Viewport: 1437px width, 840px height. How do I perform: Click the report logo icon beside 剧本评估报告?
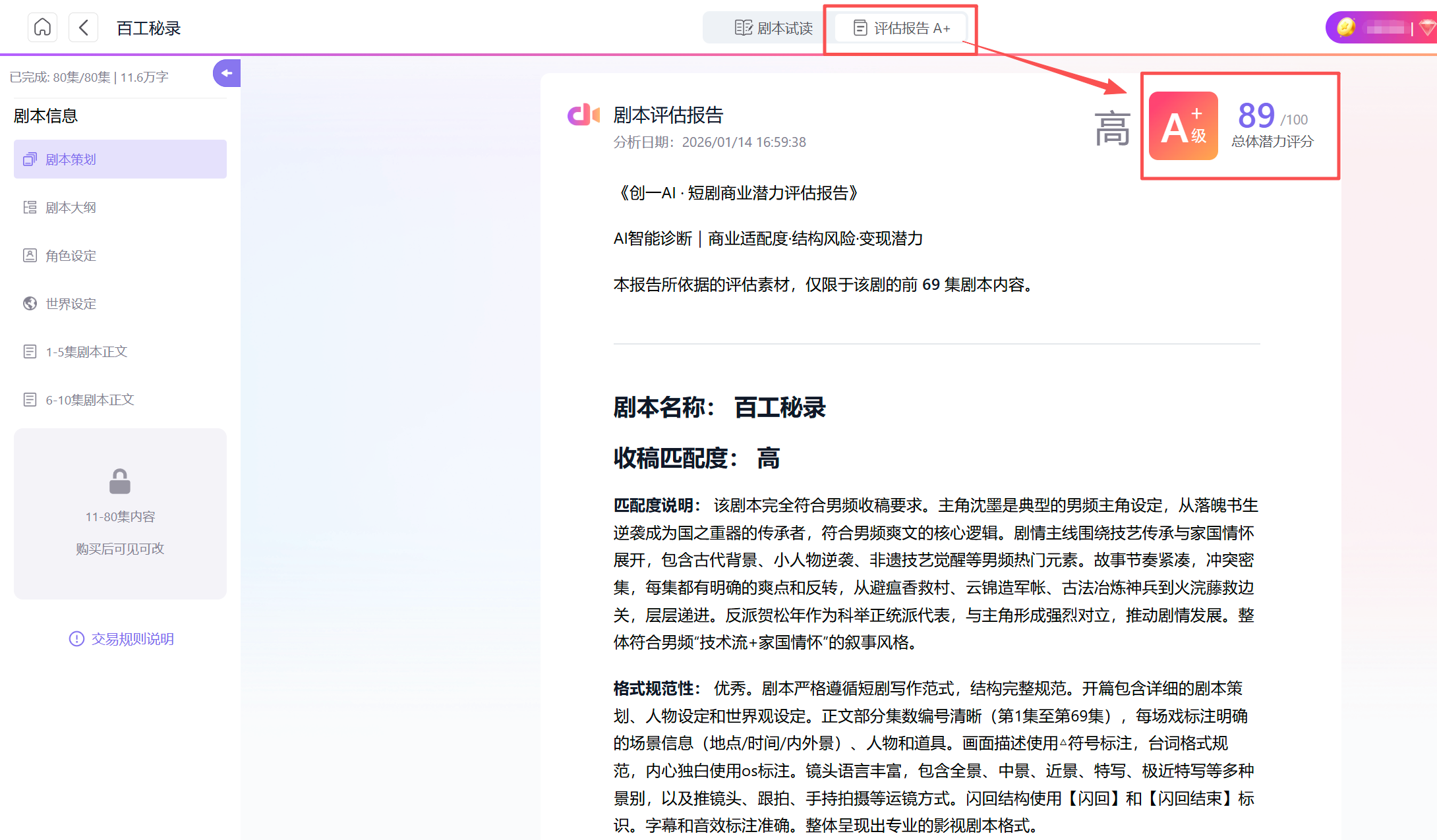click(x=583, y=115)
